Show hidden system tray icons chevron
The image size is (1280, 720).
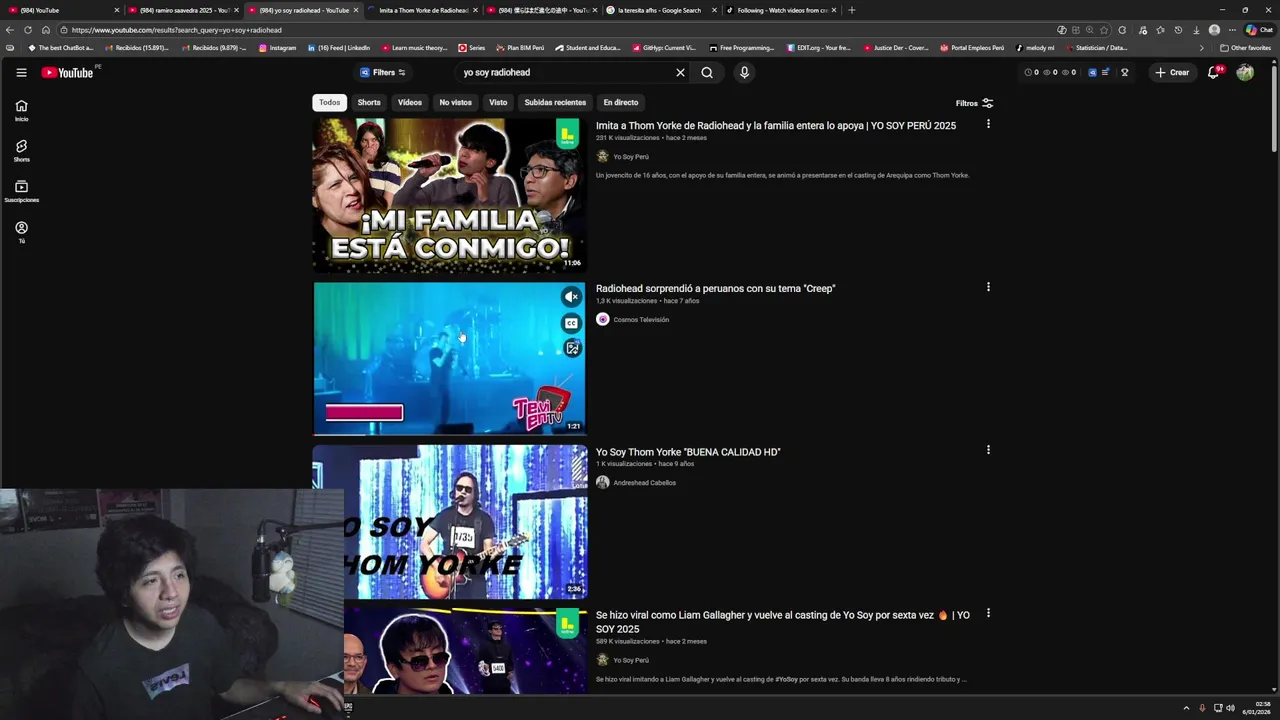tap(1186, 708)
